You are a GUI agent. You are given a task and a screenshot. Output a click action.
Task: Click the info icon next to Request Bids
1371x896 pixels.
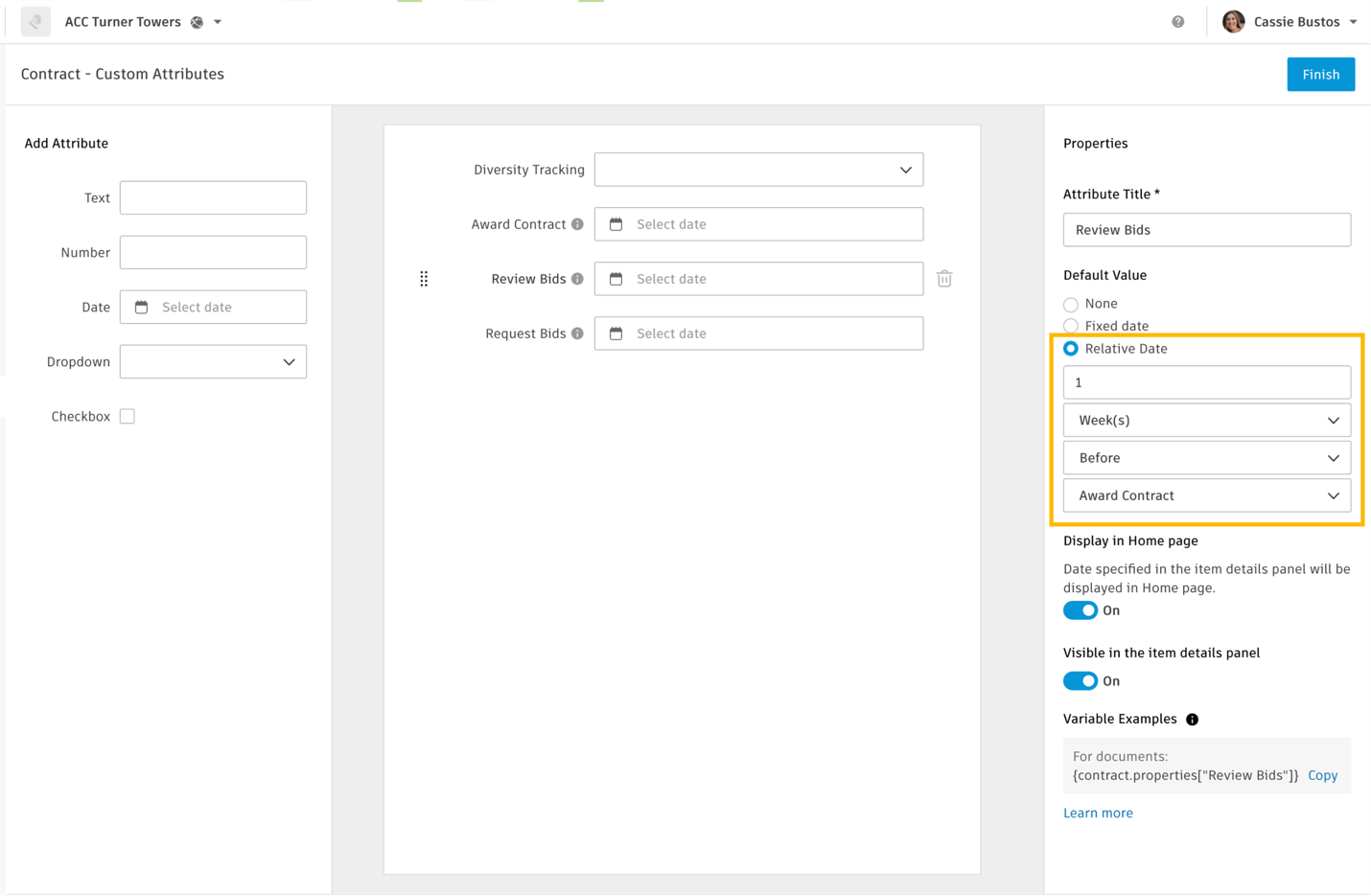pos(577,333)
